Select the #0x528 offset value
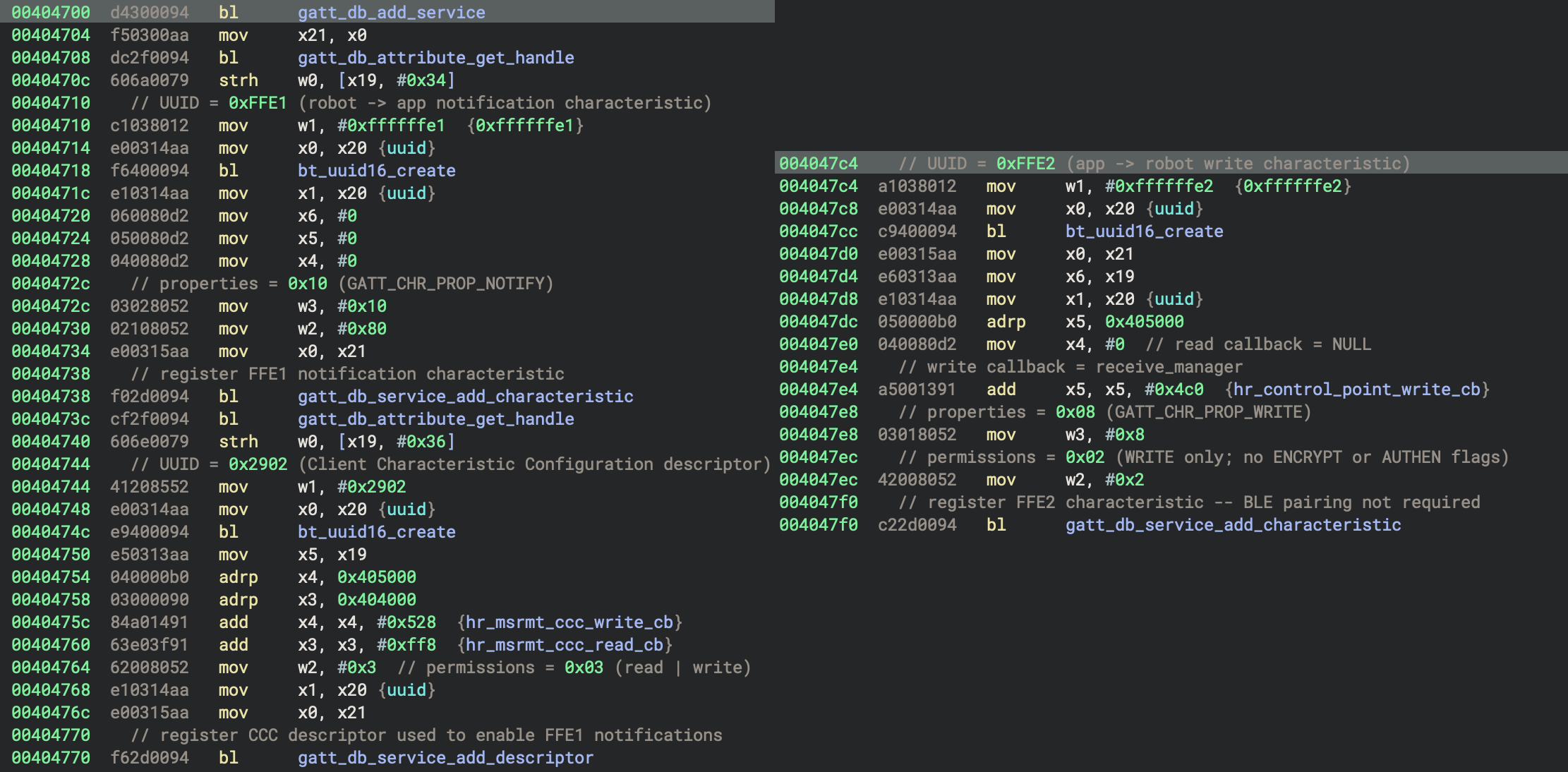This screenshot has width=1568, height=772. (x=406, y=622)
